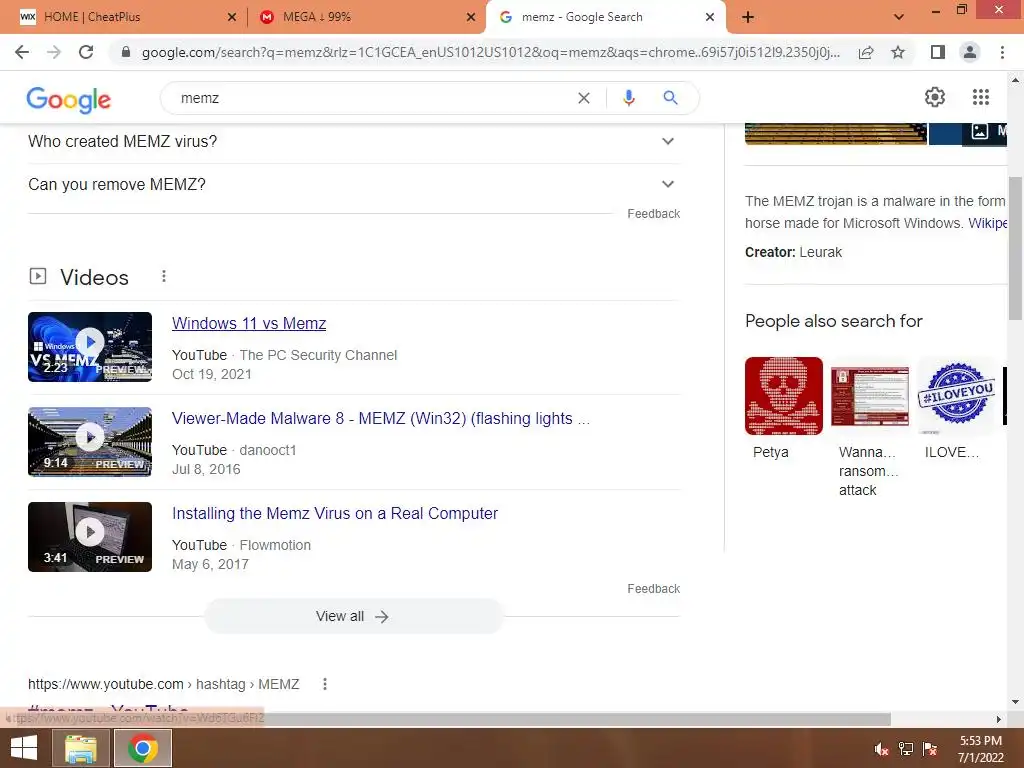Go back to previous page
The image size is (1024, 768).
pos(22,52)
